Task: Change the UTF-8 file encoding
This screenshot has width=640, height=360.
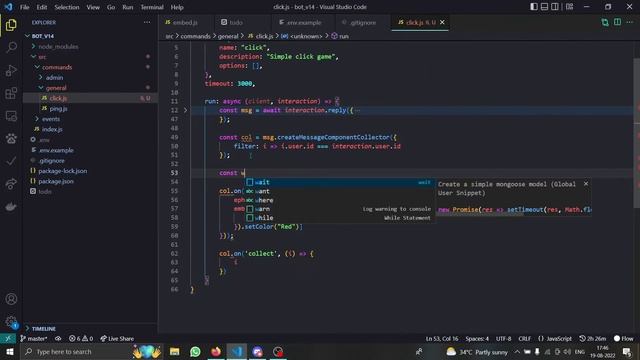Action: (x=503, y=338)
